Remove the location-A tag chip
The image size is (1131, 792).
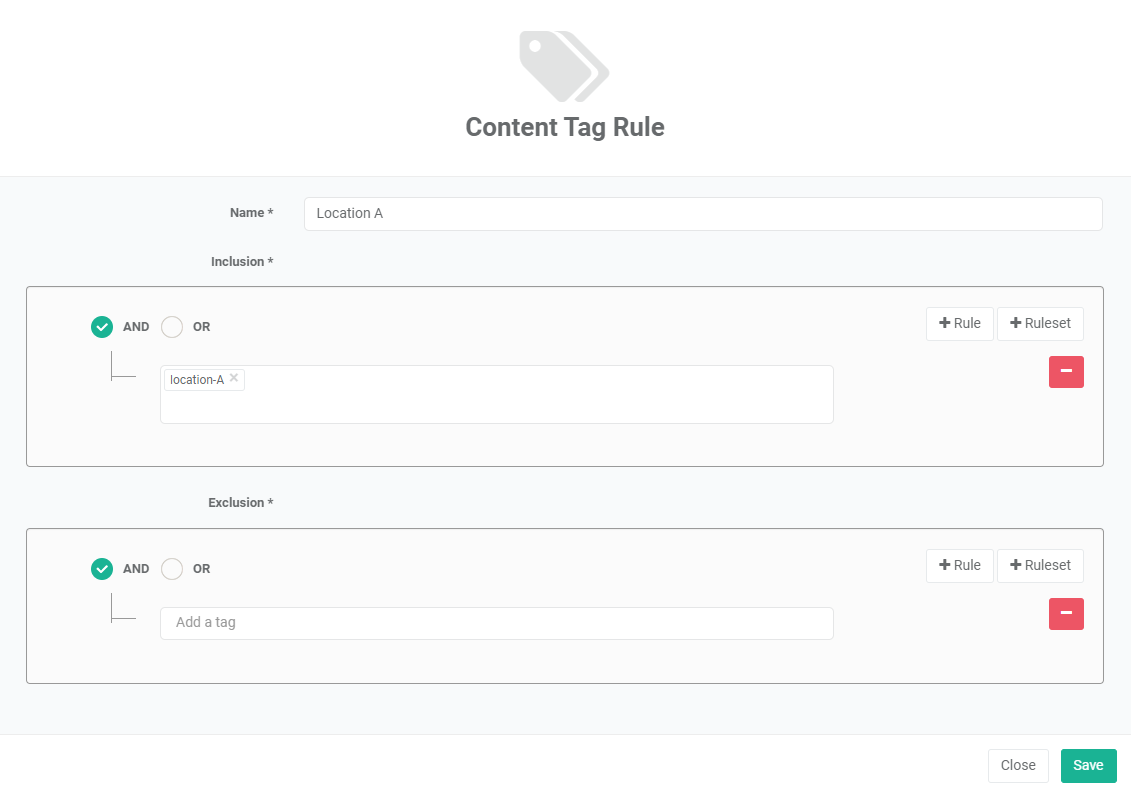[x=234, y=378]
